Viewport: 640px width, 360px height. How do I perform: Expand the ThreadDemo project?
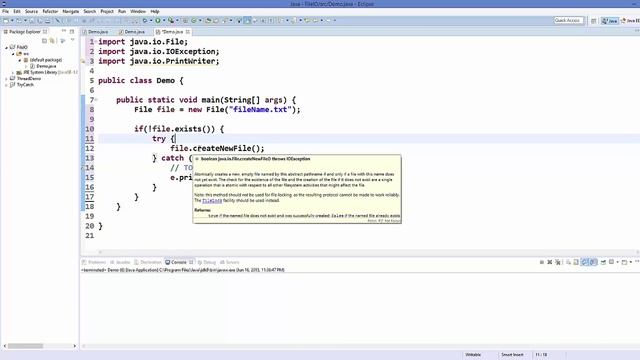pyautogui.click(x=6, y=78)
